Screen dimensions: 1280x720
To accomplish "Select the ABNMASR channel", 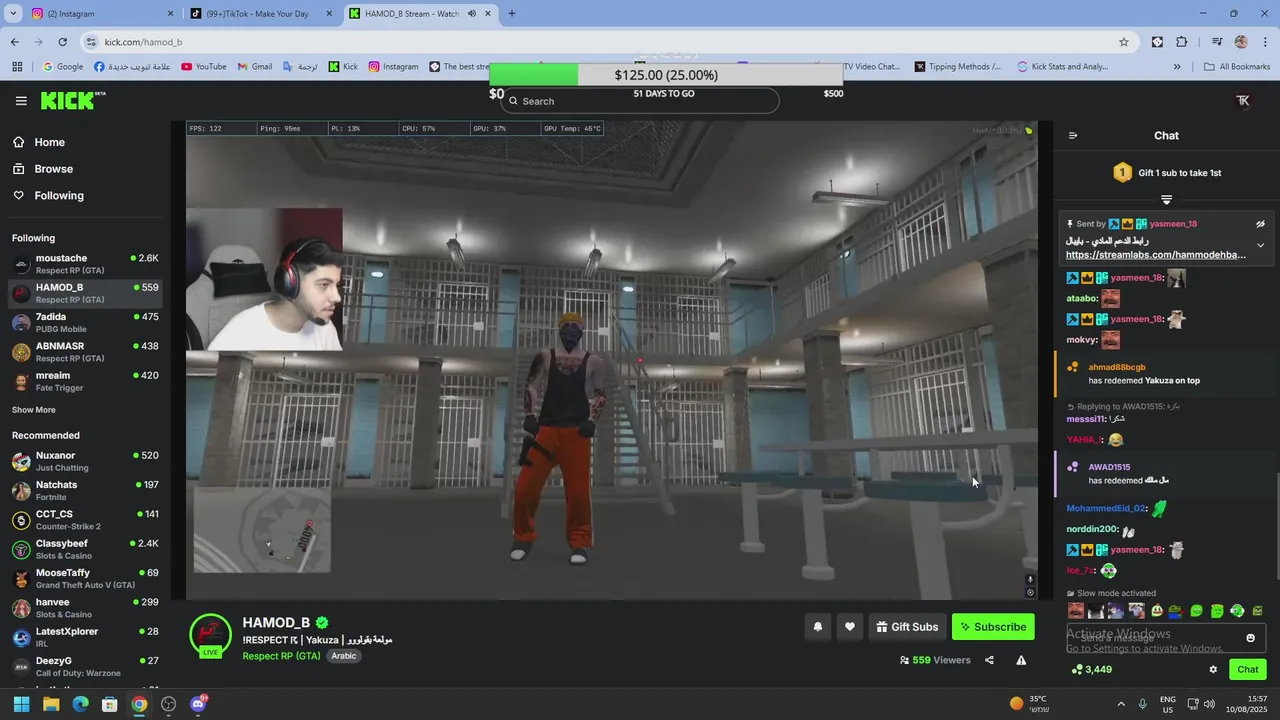I will tap(85, 352).
